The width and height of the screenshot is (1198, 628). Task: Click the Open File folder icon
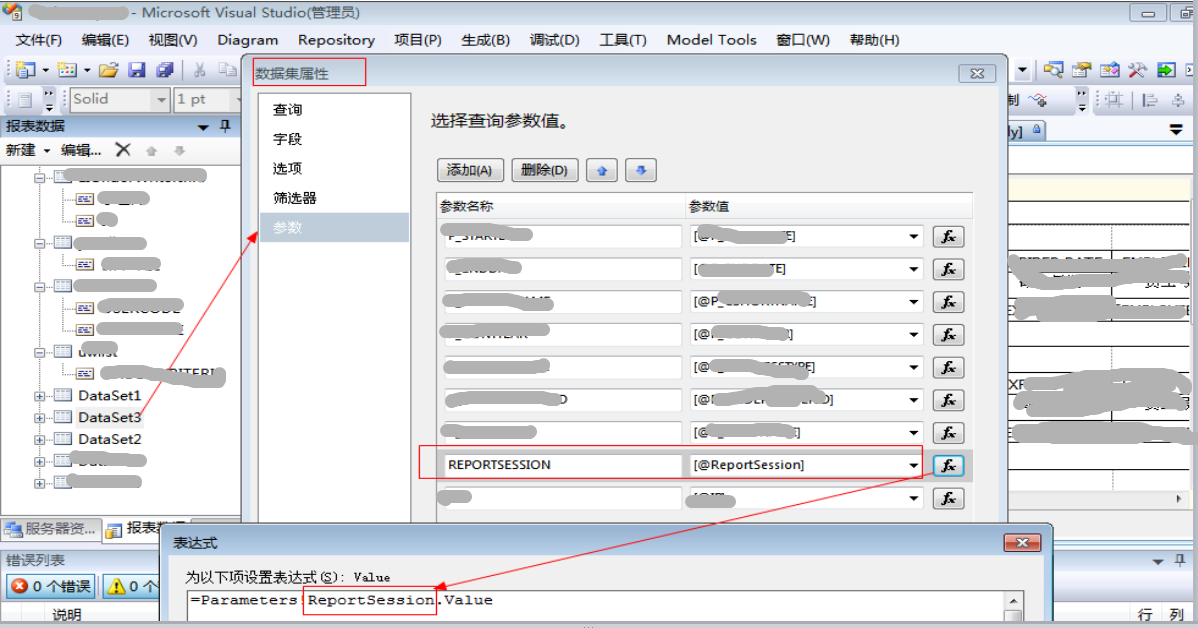tap(108, 70)
